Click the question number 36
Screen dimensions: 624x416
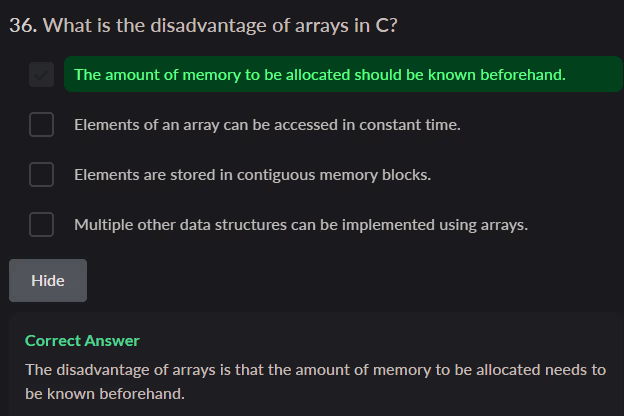(22, 26)
